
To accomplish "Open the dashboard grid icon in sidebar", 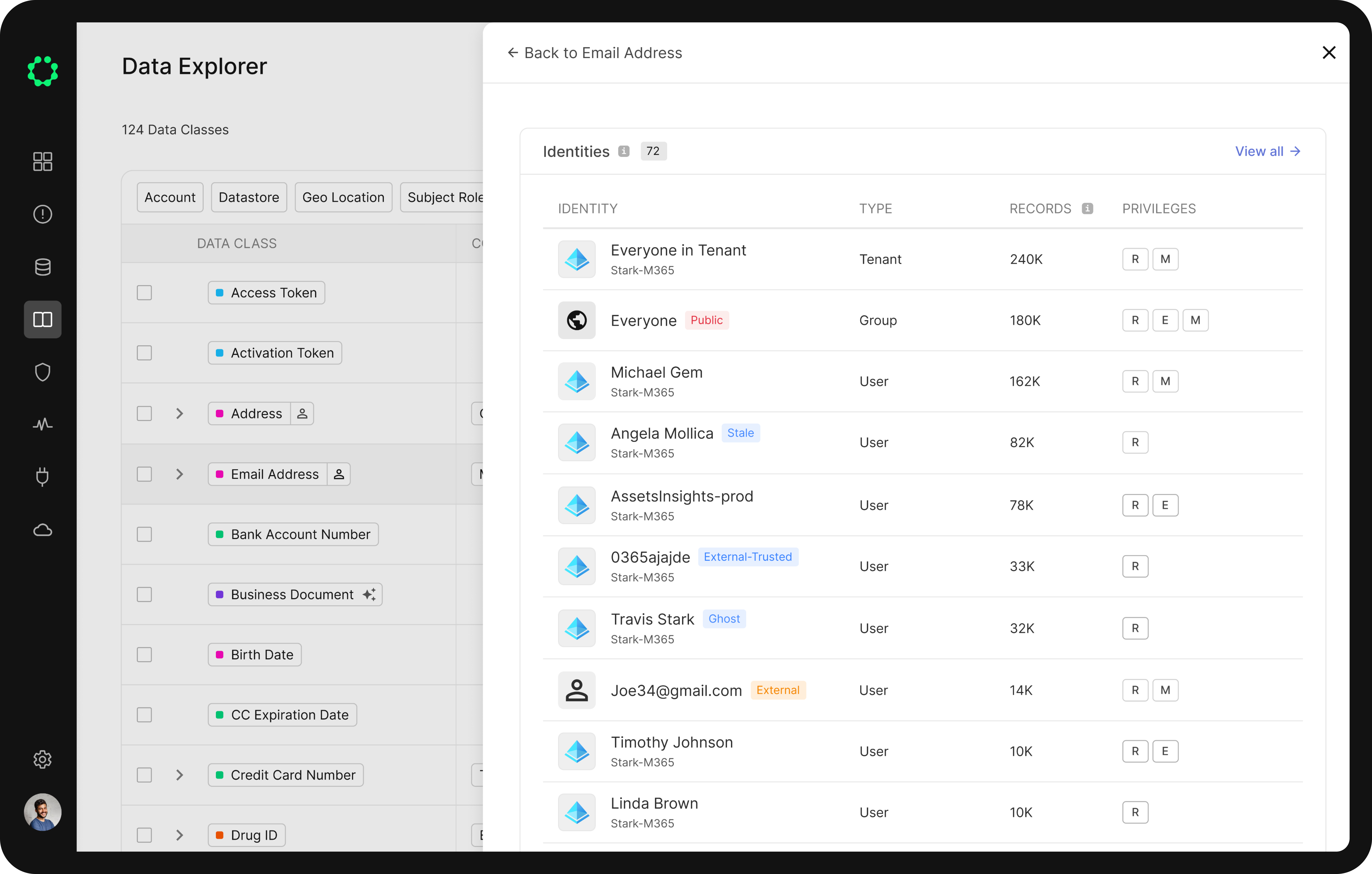I will [43, 161].
